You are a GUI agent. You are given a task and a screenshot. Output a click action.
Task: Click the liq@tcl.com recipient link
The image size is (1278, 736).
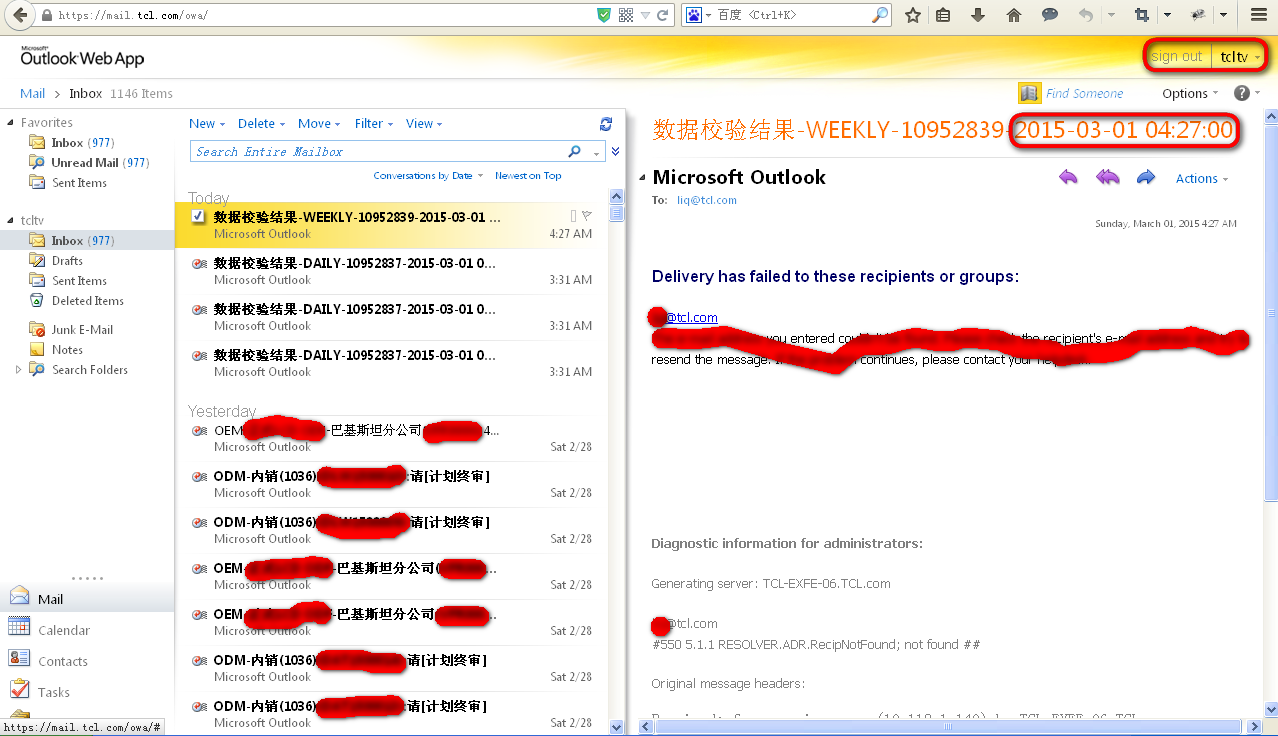coord(707,200)
